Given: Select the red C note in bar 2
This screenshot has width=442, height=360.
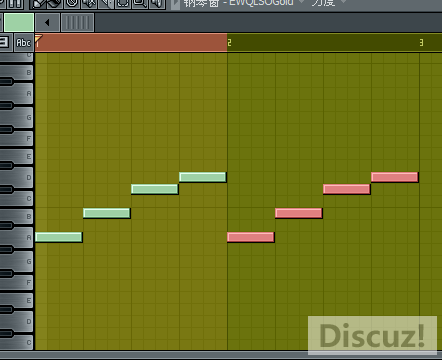Looking at the screenshot, I should [x=347, y=189].
